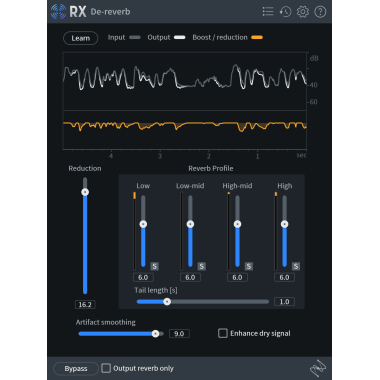
Task: Click the Learn button
Action: click(81, 38)
